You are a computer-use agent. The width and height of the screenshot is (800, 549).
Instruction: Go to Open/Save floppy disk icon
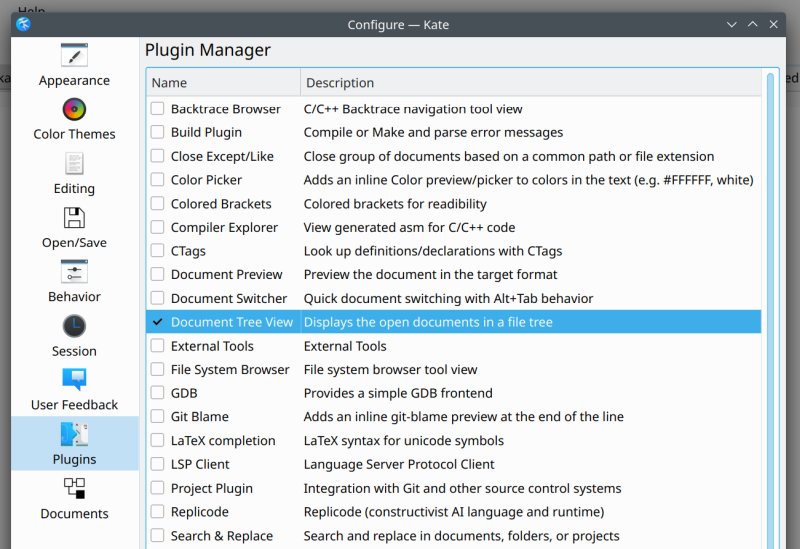tap(74, 217)
